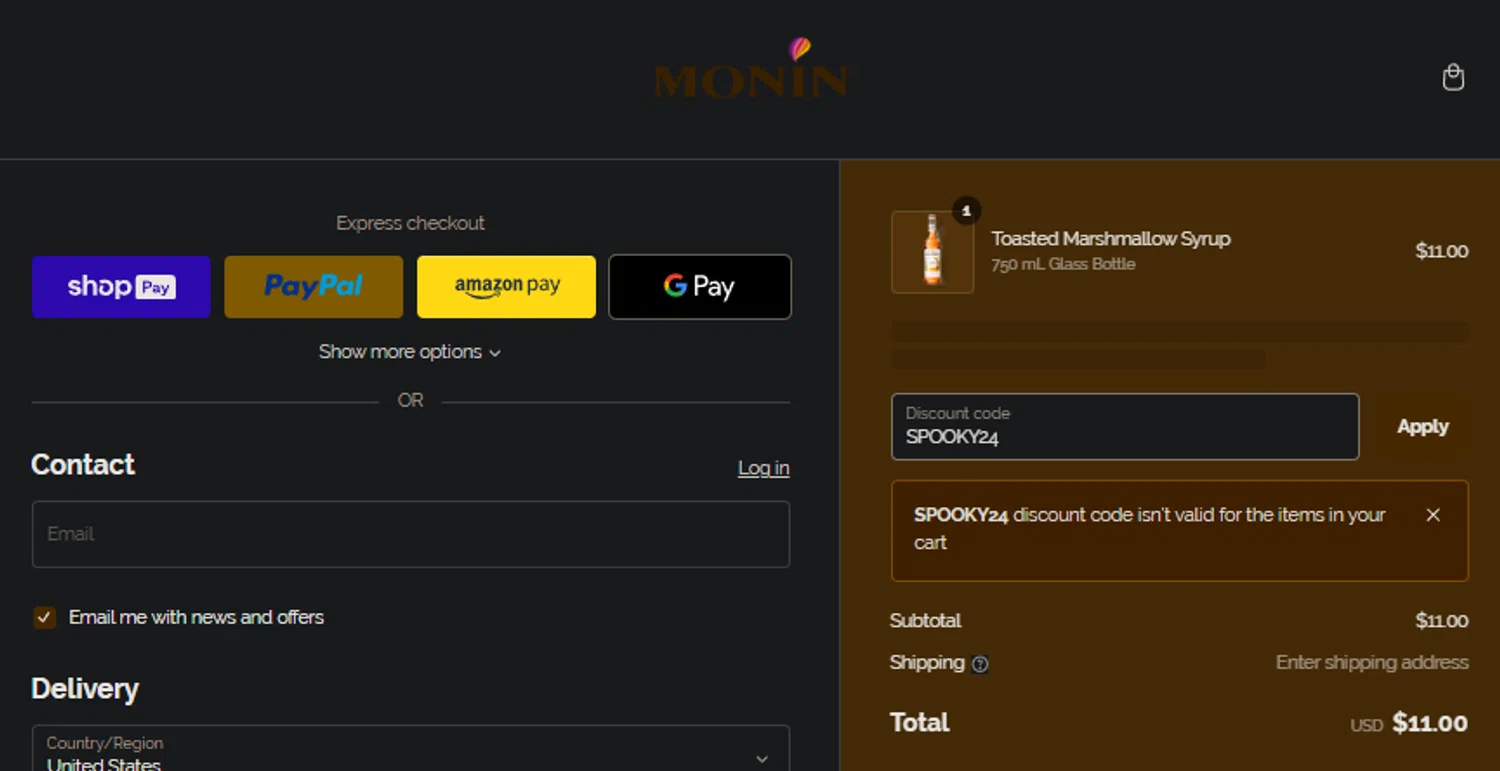1500x771 pixels.
Task: Focus the Email input field
Action: 411,534
